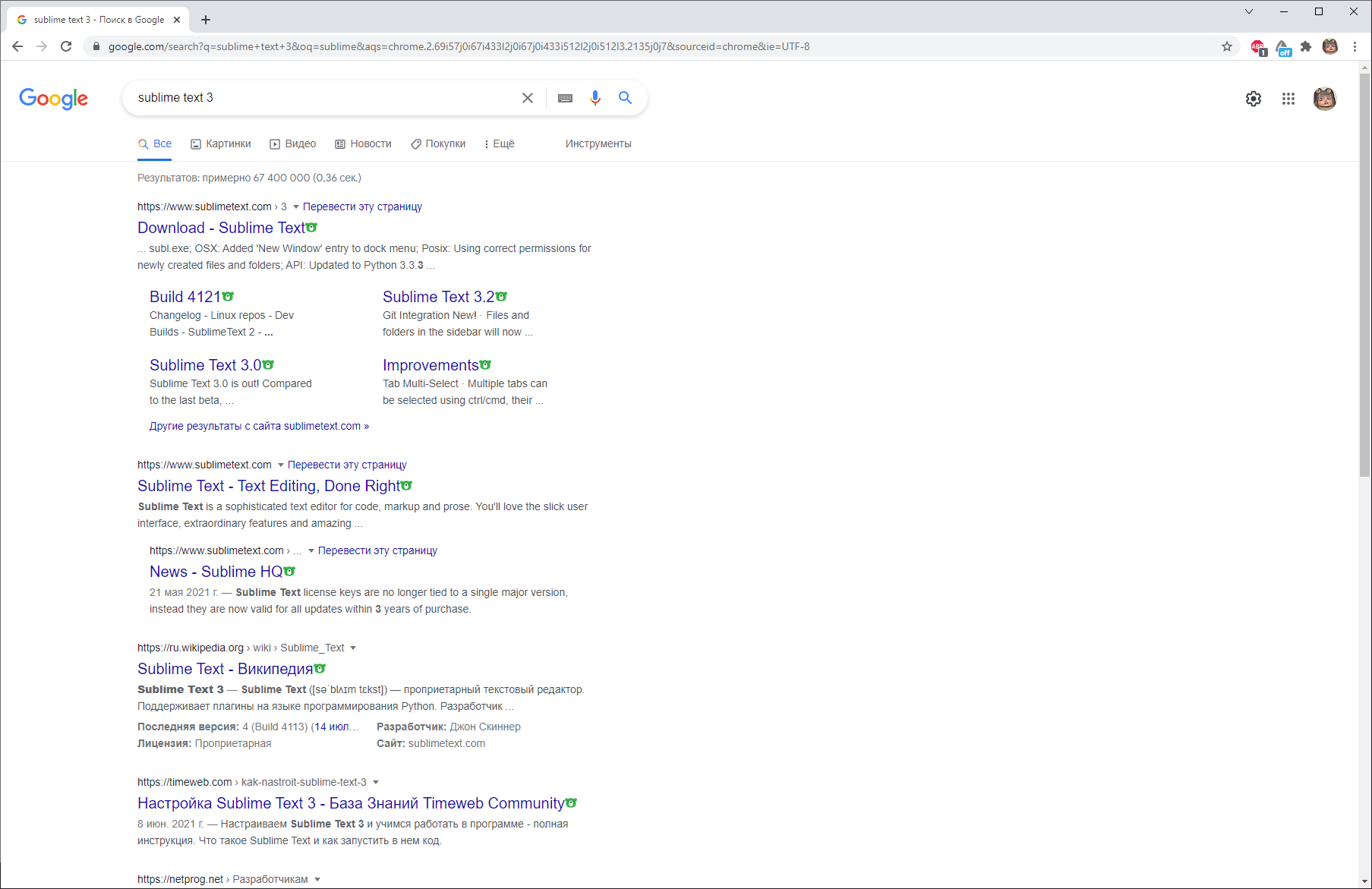The width and height of the screenshot is (1372, 889).
Task: Open the Ещё more filters menu
Action: [499, 143]
